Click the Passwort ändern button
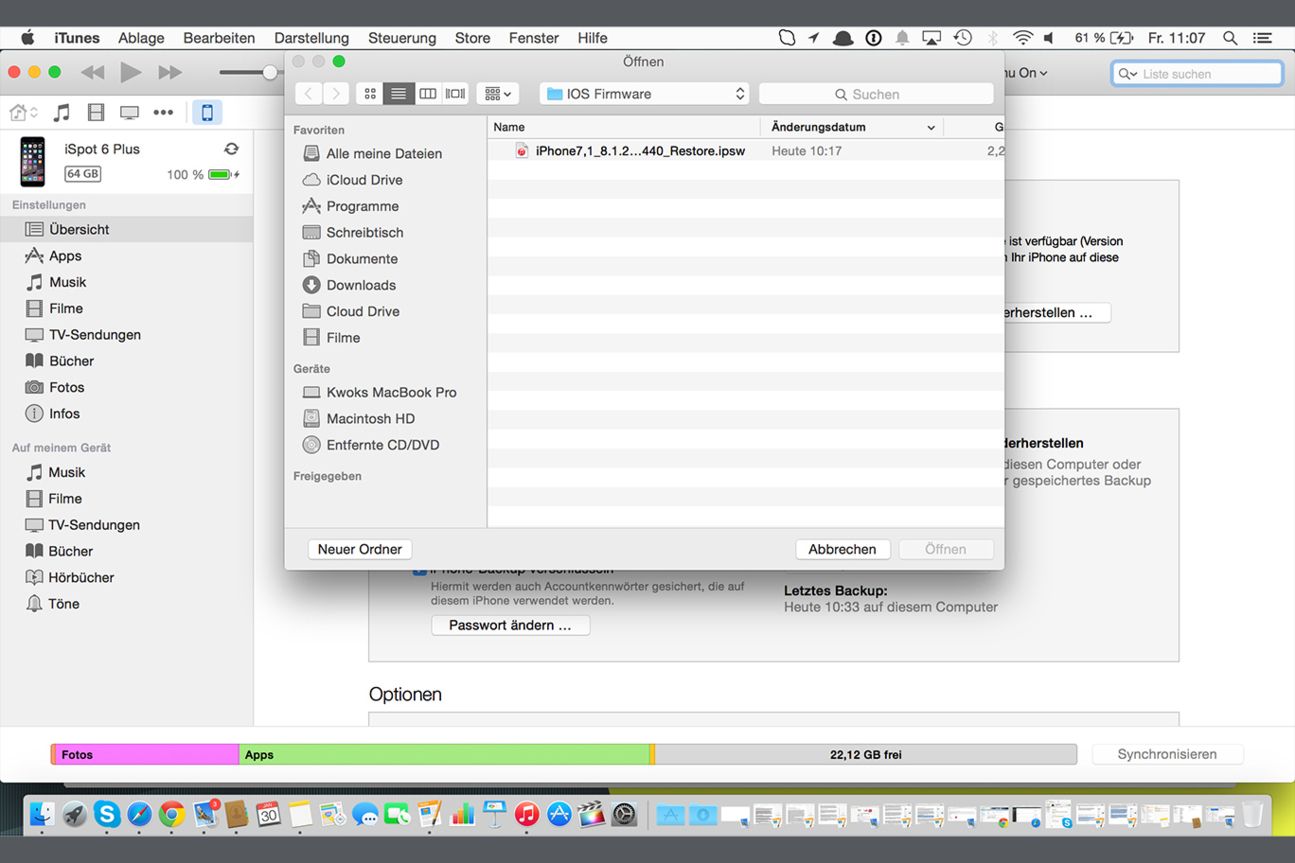1295x863 pixels. coord(510,625)
